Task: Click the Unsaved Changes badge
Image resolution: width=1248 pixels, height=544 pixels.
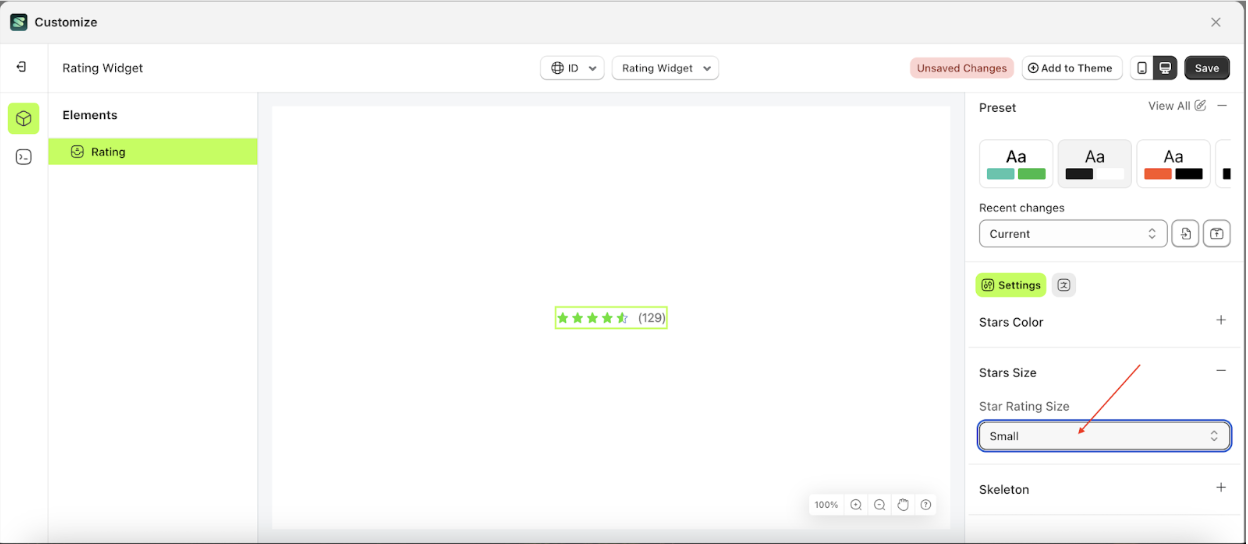Action: click(x=962, y=68)
